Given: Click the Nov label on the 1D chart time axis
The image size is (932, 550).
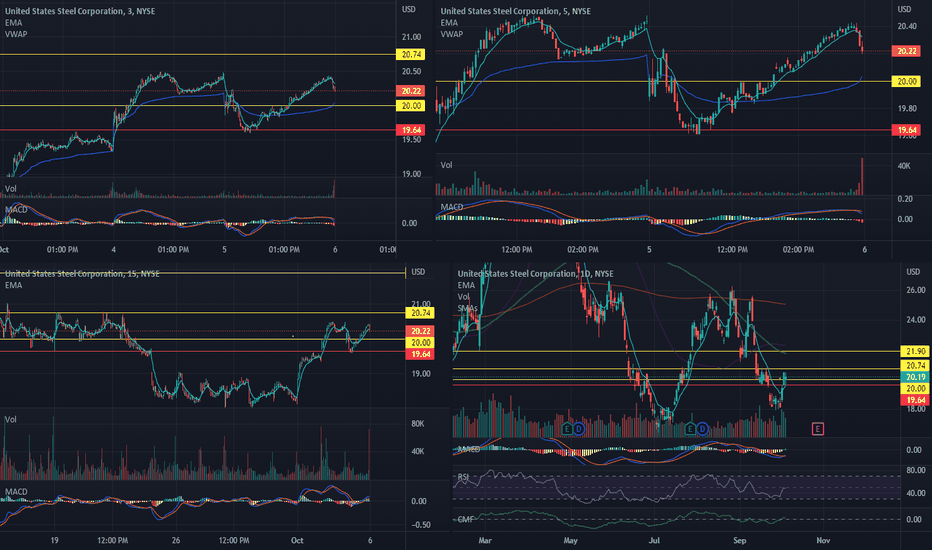Looking at the screenshot, I should (823, 540).
